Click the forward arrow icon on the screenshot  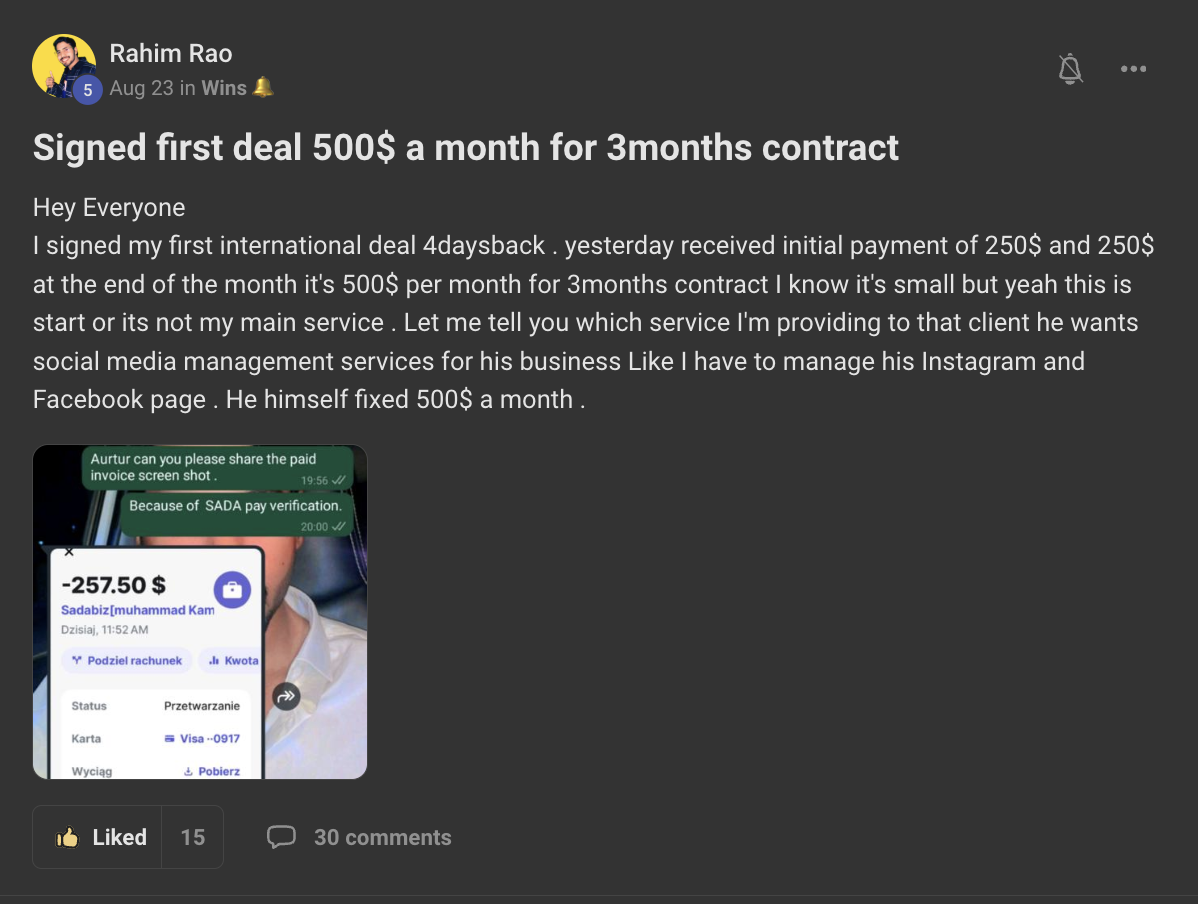(287, 697)
